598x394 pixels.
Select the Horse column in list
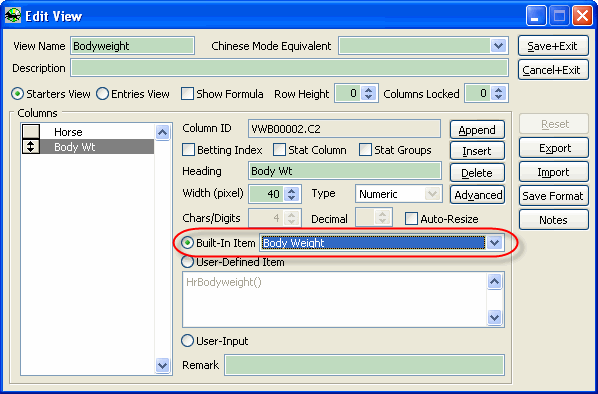pyautogui.click(x=88, y=132)
